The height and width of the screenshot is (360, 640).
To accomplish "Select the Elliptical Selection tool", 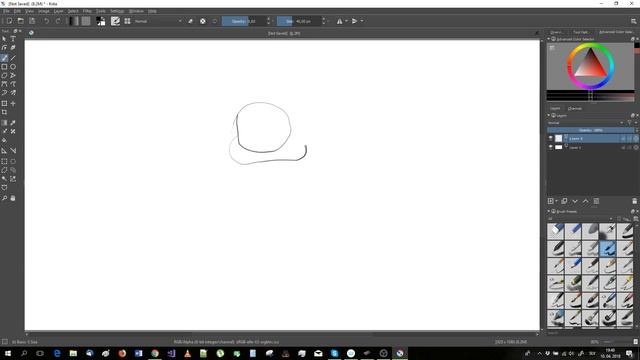I will click(13, 161).
